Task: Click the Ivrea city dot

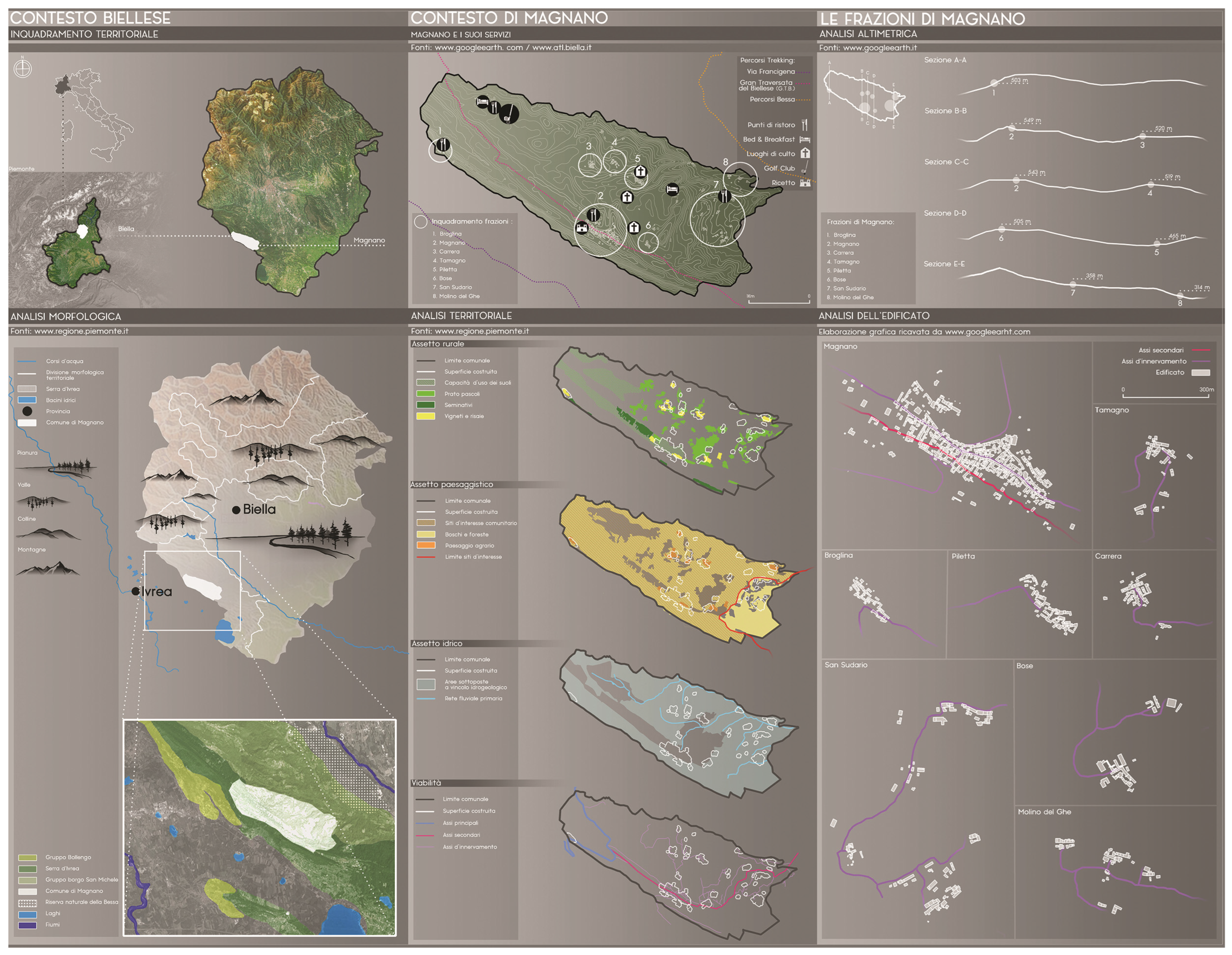Action: pyautogui.click(x=135, y=591)
